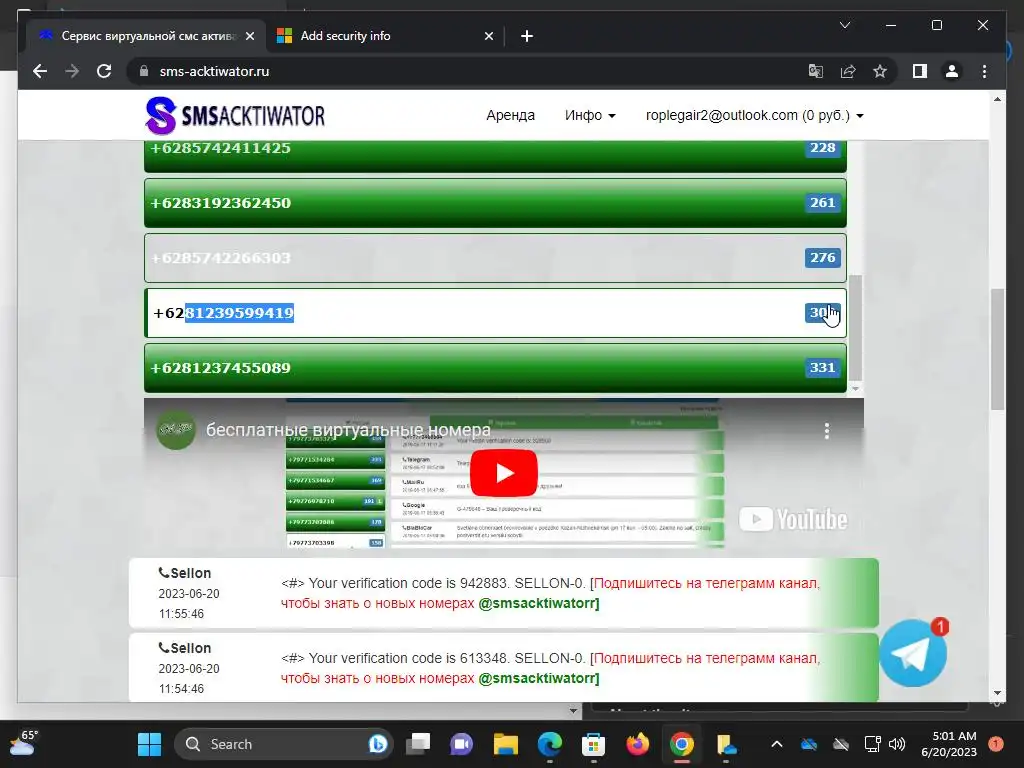Click the YouTube channel avatar
Image resolution: width=1024 pixels, height=768 pixels.
coord(176,430)
